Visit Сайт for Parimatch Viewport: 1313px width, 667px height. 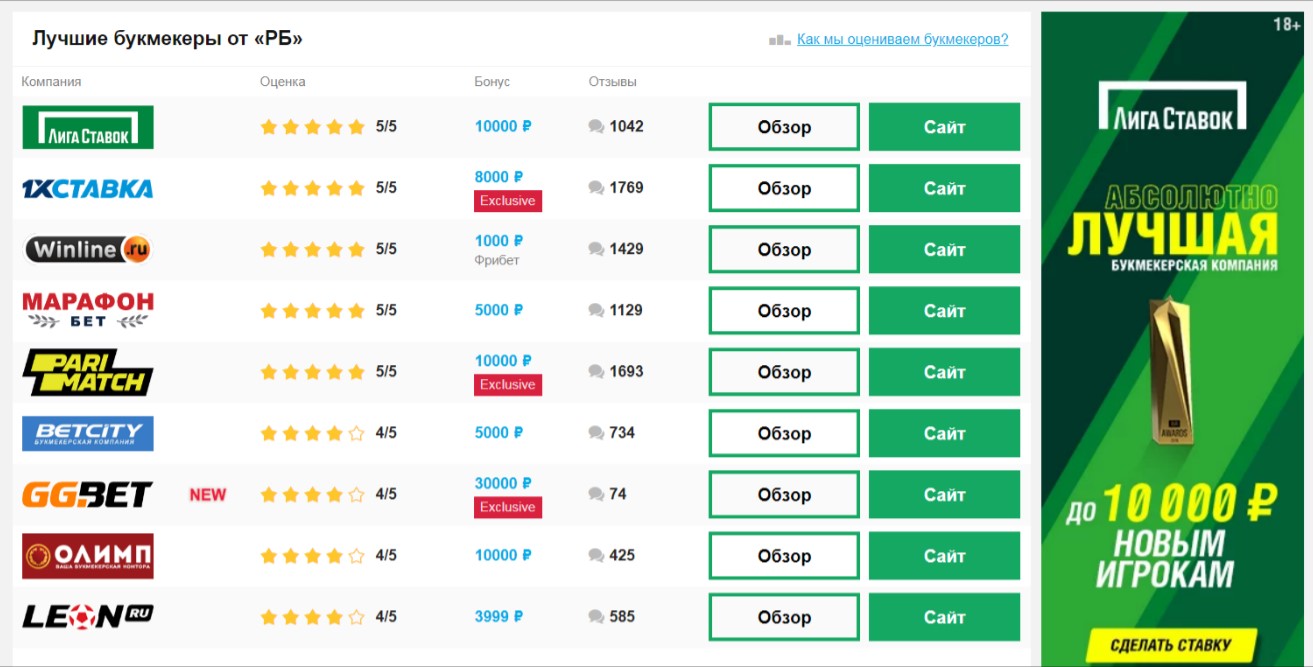coord(944,372)
